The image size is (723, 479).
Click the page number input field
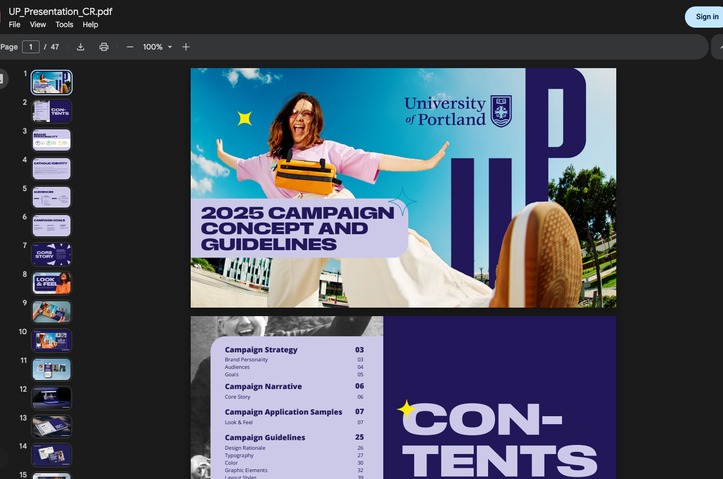[x=31, y=47]
